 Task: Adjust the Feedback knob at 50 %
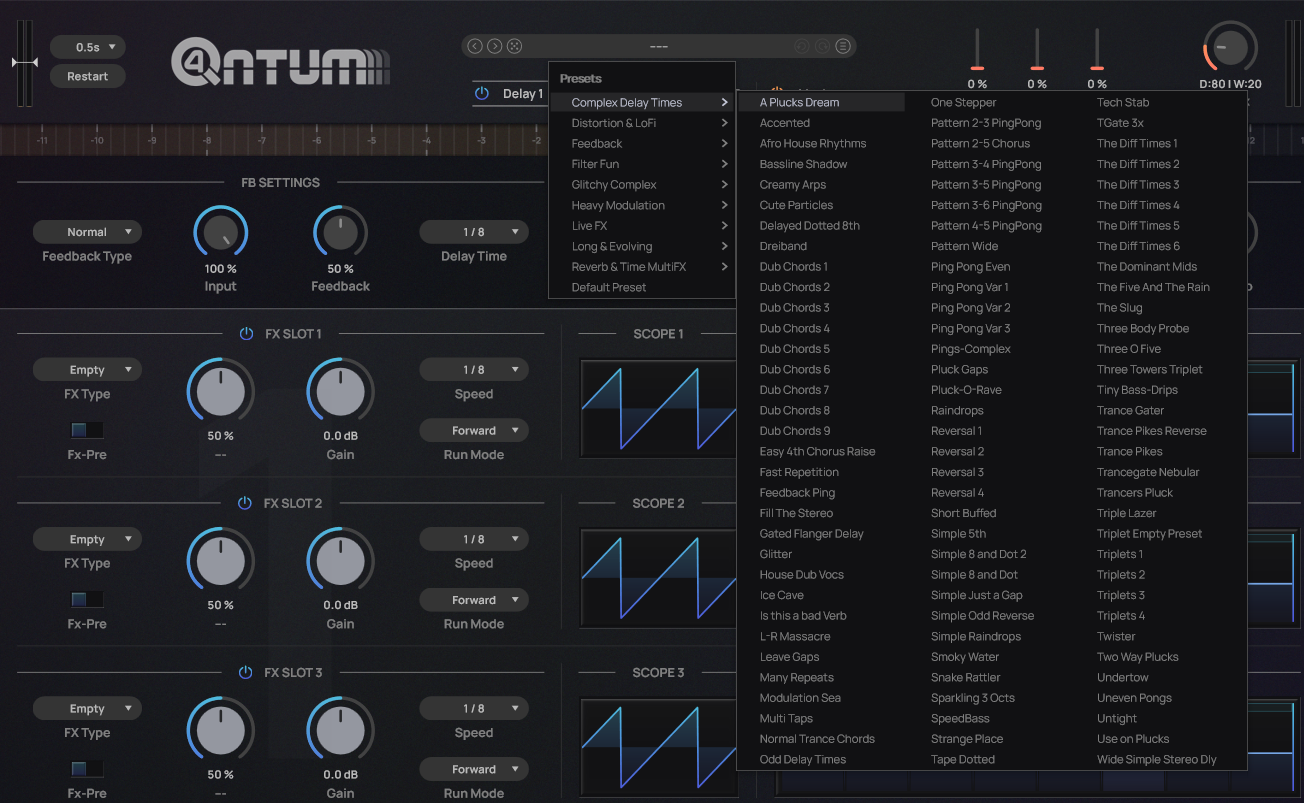[x=340, y=232]
